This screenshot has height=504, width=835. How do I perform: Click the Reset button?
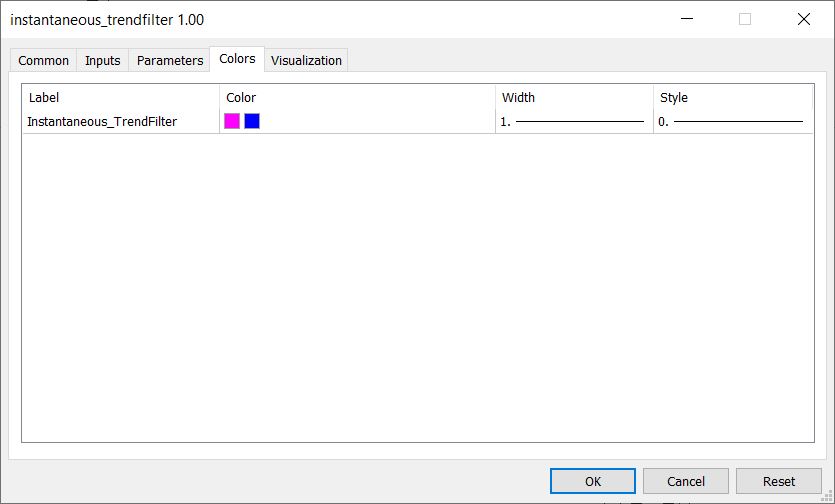pyautogui.click(x=779, y=481)
